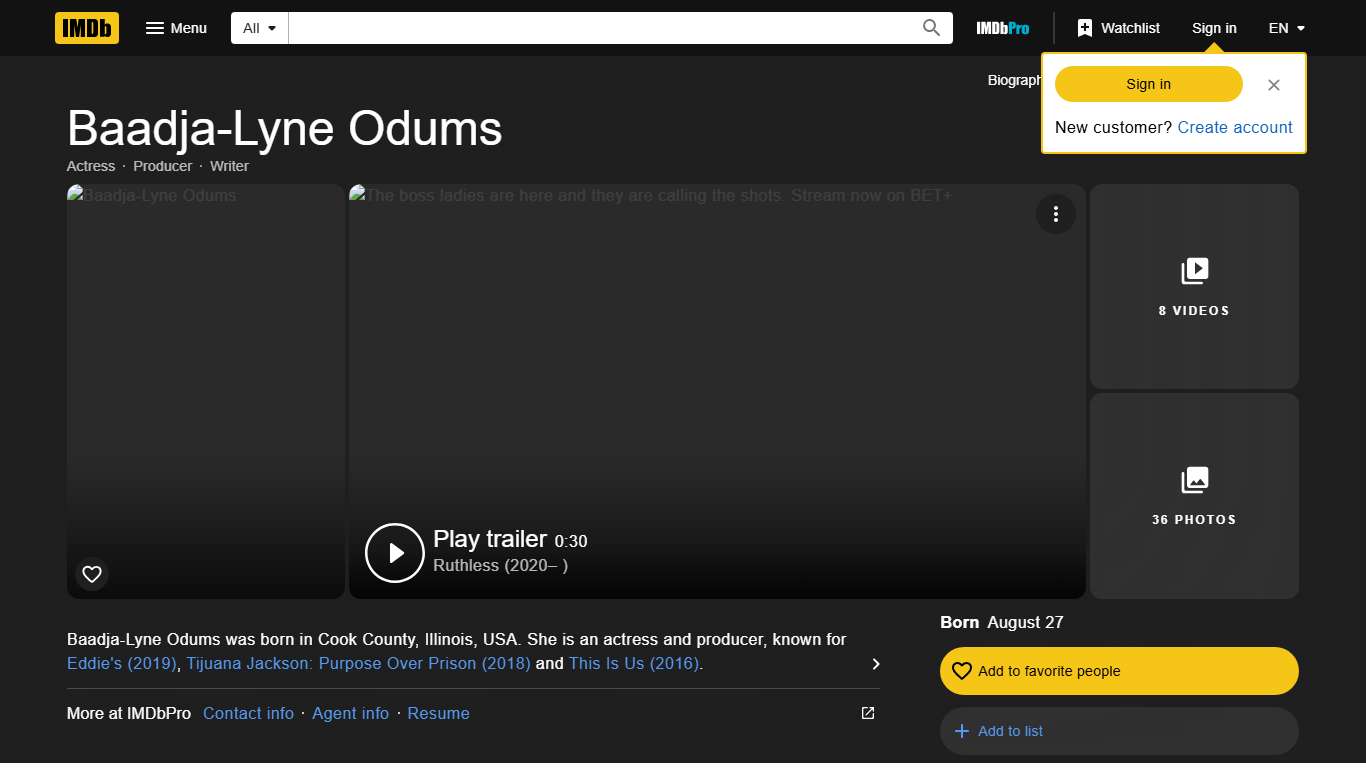Image resolution: width=1366 pixels, height=768 pixels.
Task: Open the Watchlist via bookmark icon
Action: 1085,27
